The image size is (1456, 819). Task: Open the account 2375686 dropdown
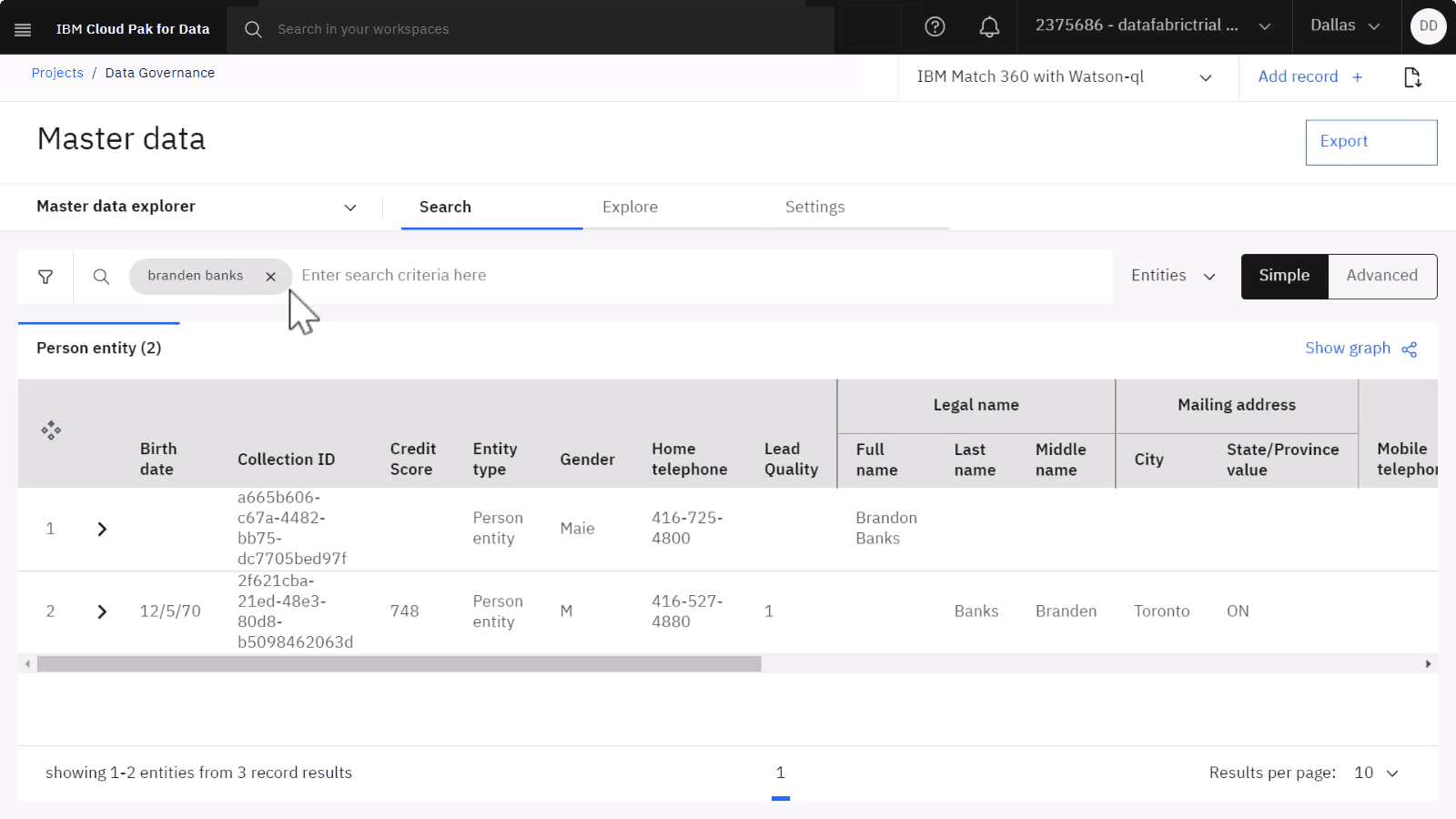(1153, 26)
